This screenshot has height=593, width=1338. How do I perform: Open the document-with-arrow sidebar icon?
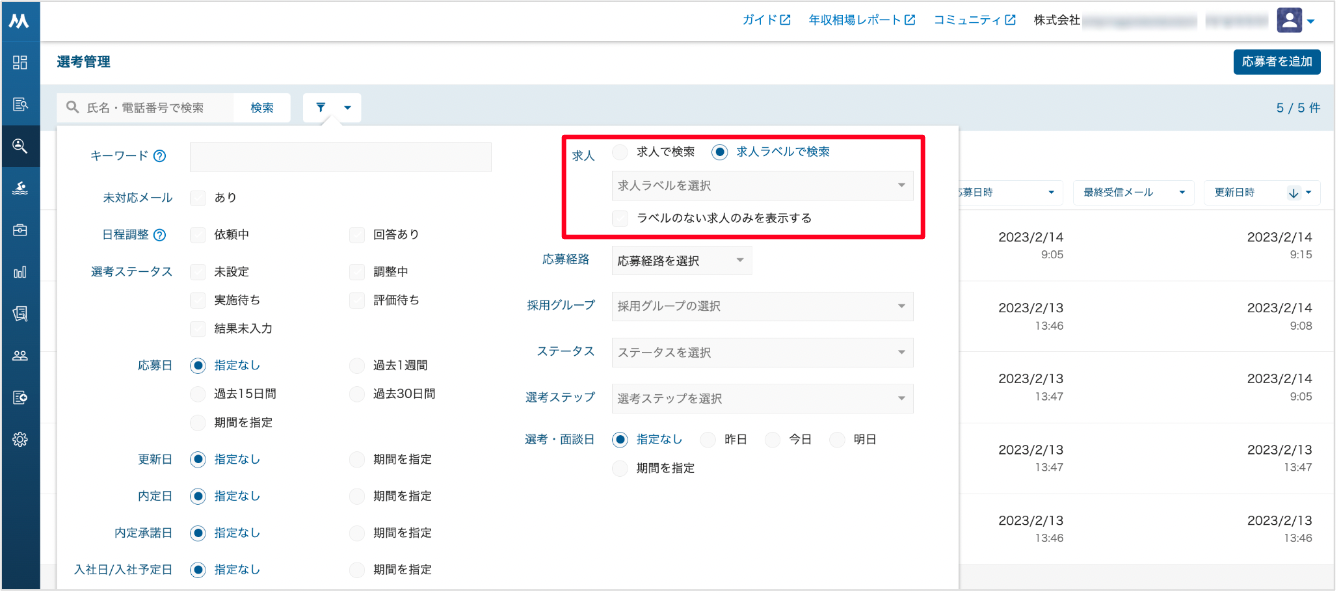19,397
